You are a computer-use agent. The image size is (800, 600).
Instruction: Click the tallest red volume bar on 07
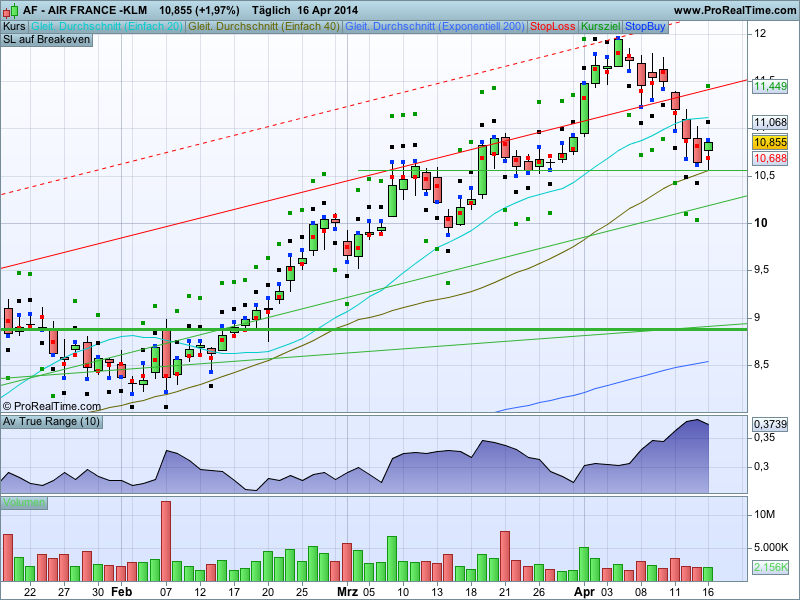pos(166,541)
